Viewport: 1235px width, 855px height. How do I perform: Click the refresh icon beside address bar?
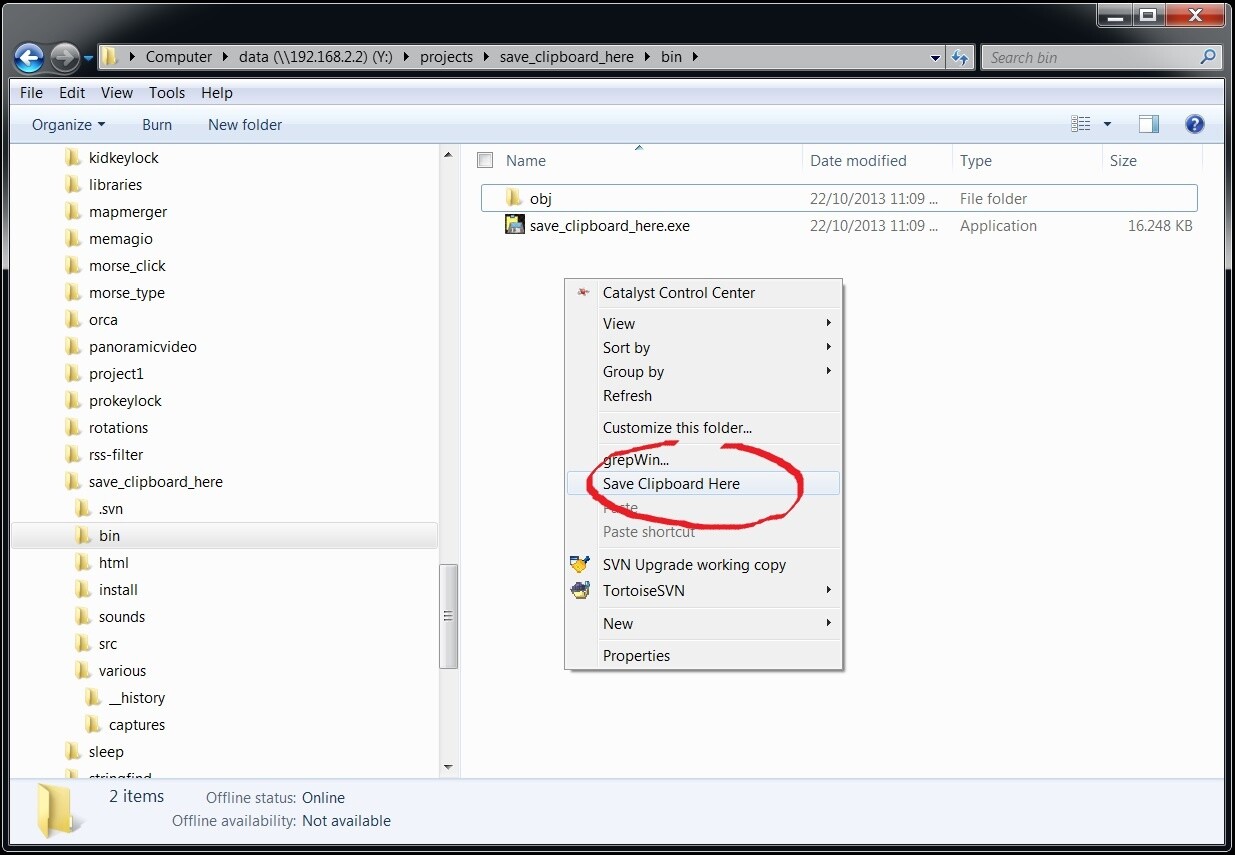coord(961,57)
